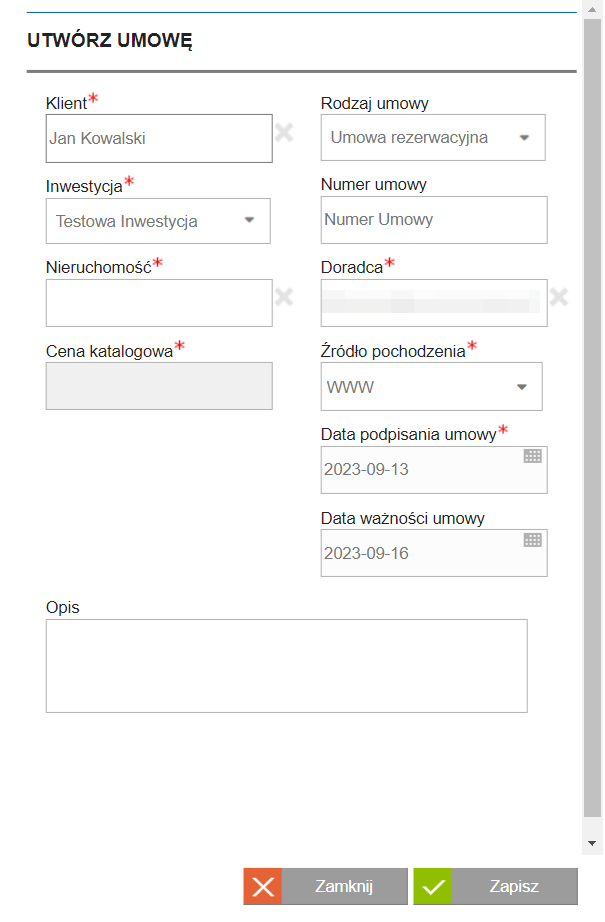This screenshot has height=922, width=605.
Task: Save the contract with Zapisz
Action: (x=496, y=886)
